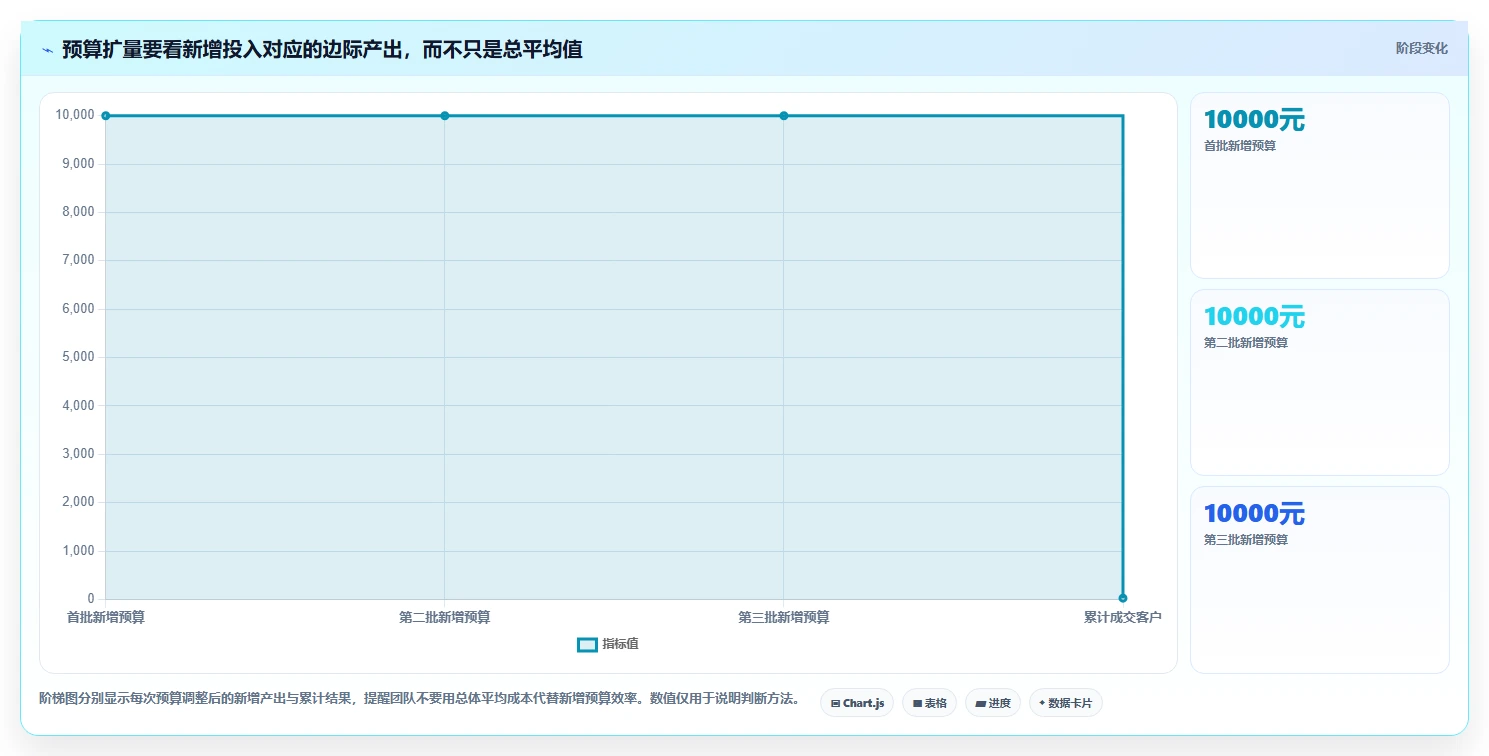Select the 首批新增预算 10000元 card
This screenshot has height=756, width=1489.
1319,185
